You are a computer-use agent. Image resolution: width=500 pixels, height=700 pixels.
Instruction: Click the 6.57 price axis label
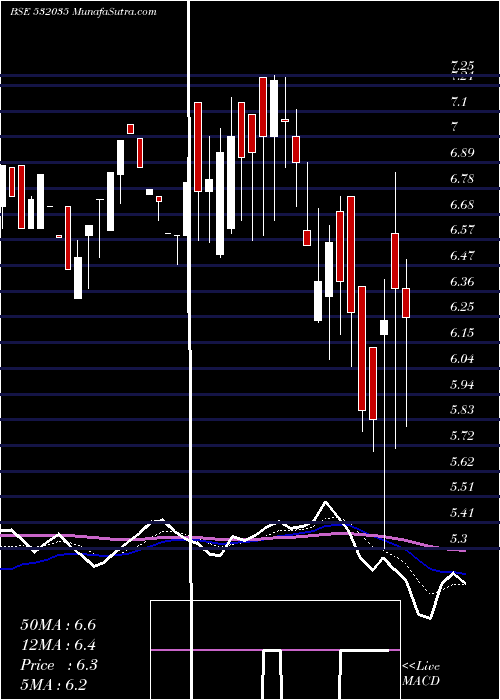(x=462, y=230)
